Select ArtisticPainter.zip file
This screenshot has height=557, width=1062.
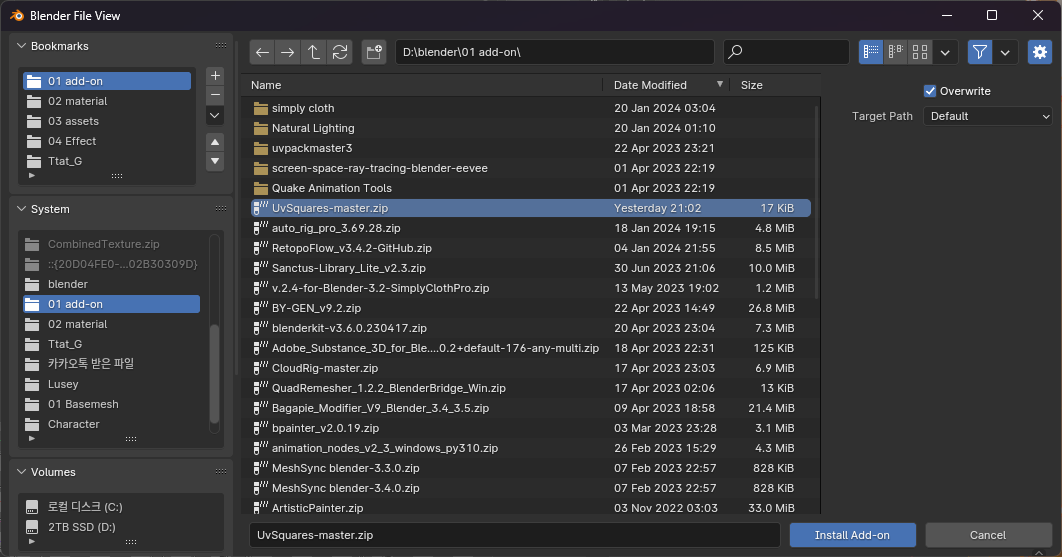click(530, 508)
